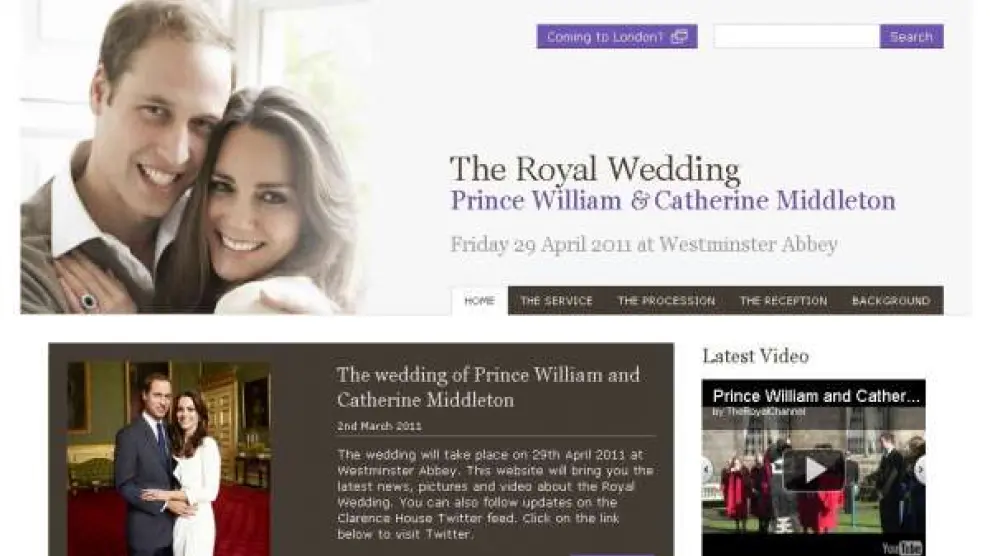Image resolution: width=990 pixels, height=556 pixels.
Task: Click the YouTube logo in the video player
Action: point(902,548)
